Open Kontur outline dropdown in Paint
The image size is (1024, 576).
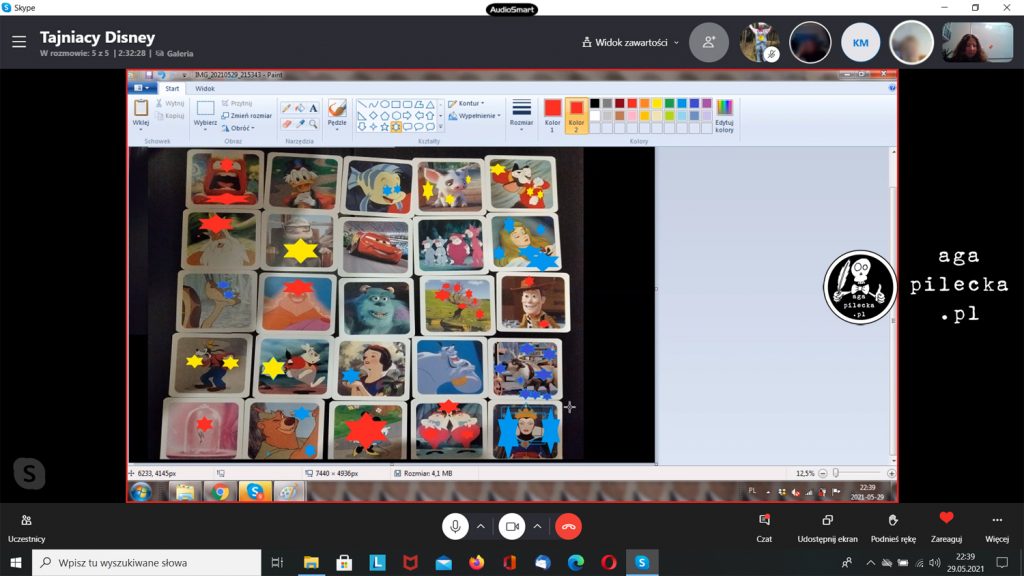pyautogui.click(x=466, y=103)
